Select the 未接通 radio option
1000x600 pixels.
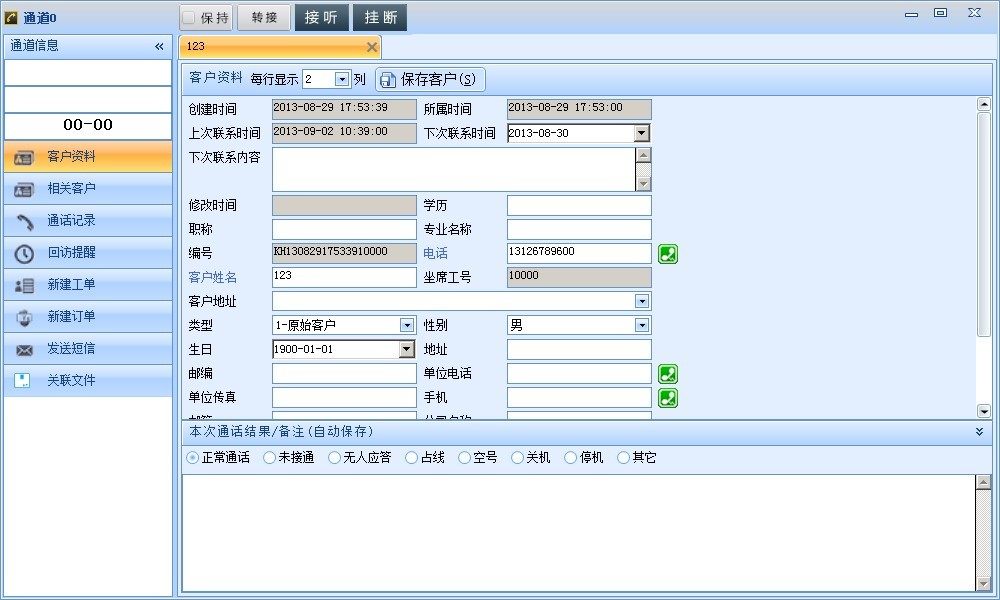click(x=270, y=458)
